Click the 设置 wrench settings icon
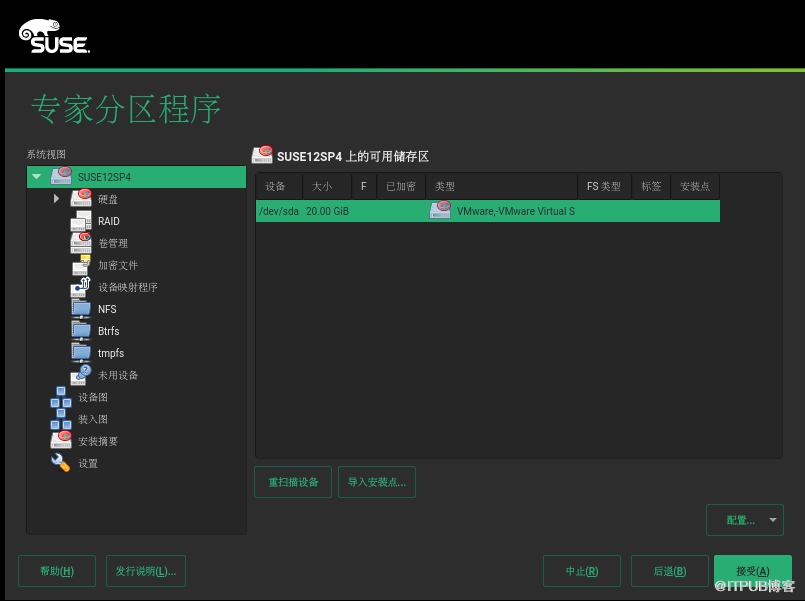 (x=61, y=462)
